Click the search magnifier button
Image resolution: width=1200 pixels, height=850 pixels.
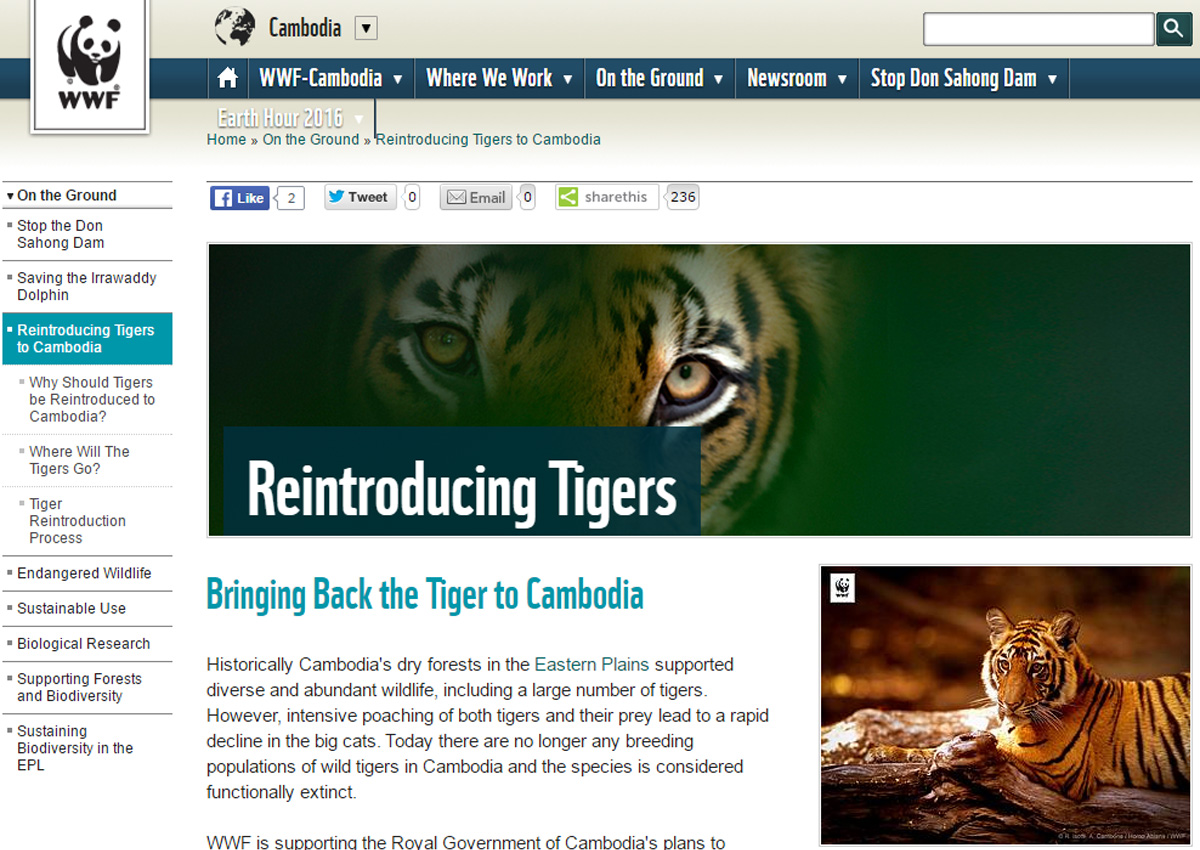click(1174, 29)
